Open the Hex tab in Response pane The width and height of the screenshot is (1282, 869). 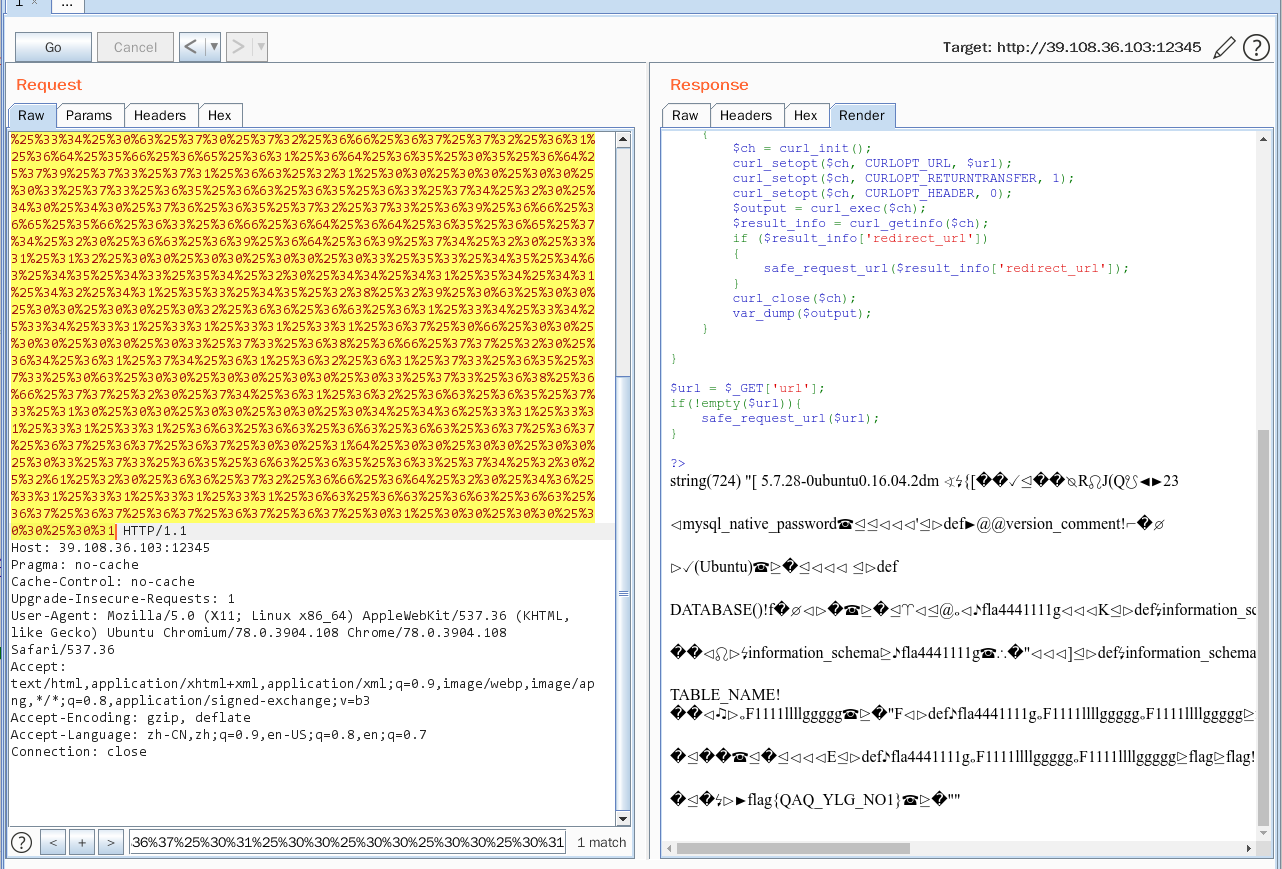point(806,115)
